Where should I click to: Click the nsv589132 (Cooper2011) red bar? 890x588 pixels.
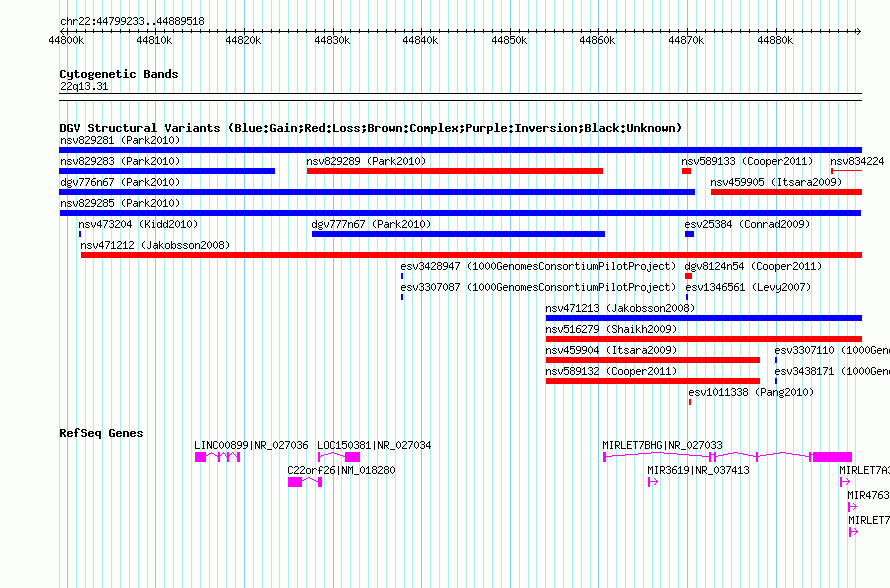tap(653, 381)
